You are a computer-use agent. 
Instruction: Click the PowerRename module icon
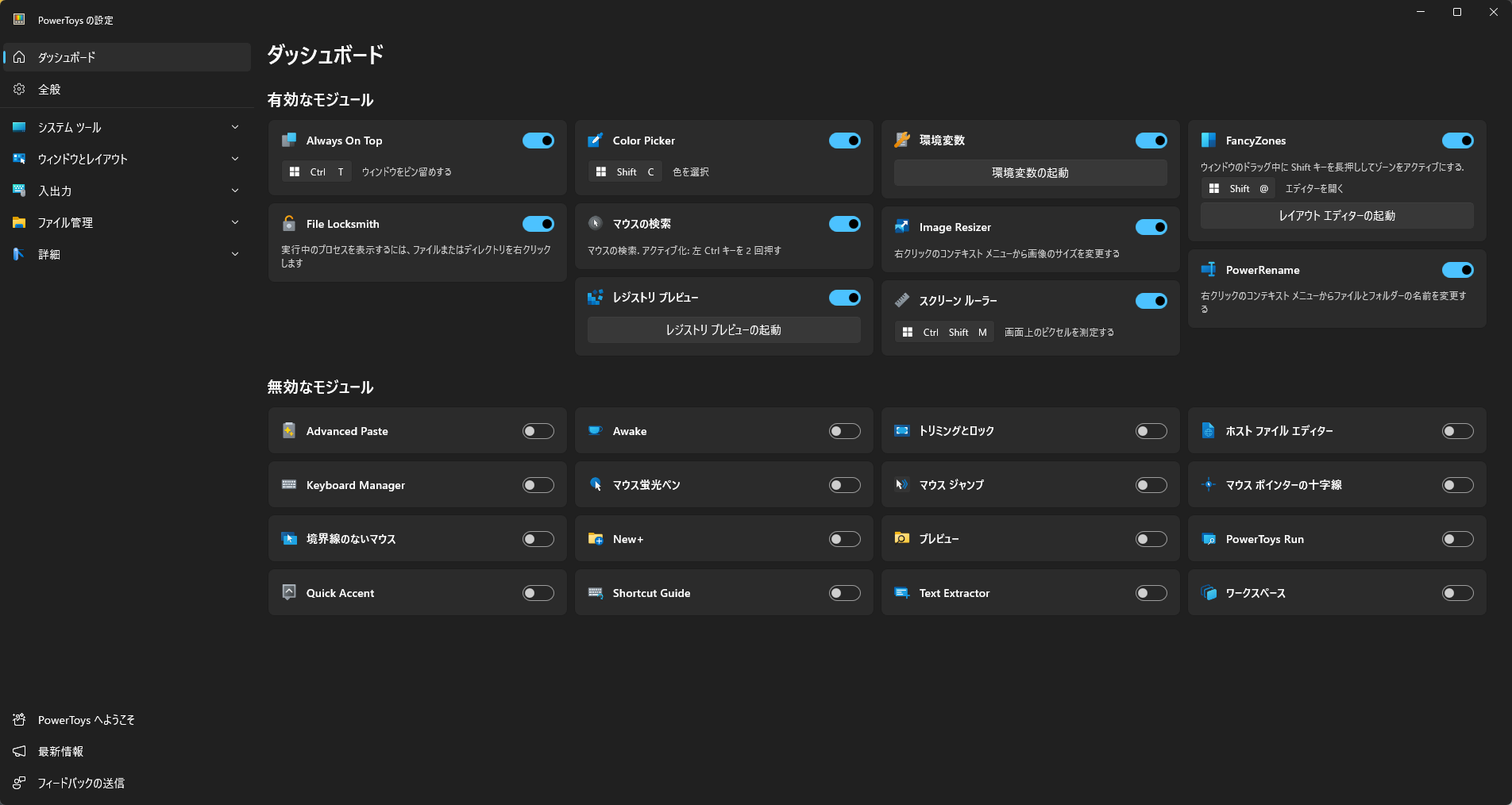point(1209,270)
